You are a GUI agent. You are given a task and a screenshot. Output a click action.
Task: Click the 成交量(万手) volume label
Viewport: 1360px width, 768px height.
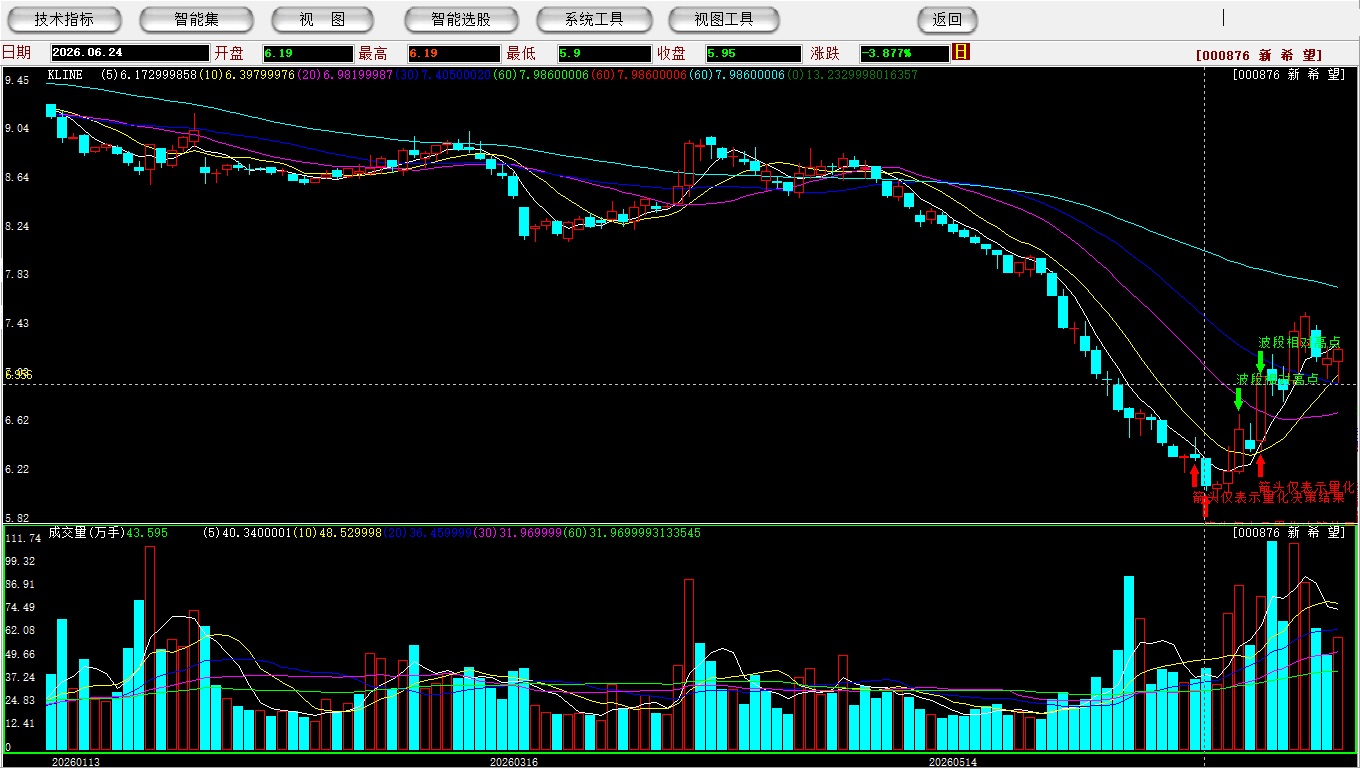pyautogui.click(x=87, y=533)
